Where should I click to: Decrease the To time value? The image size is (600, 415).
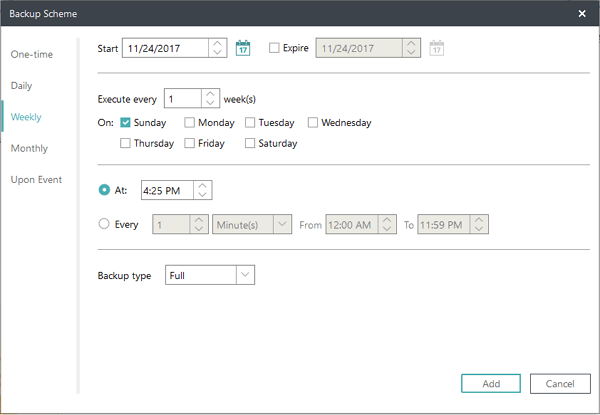coord(479,228)
